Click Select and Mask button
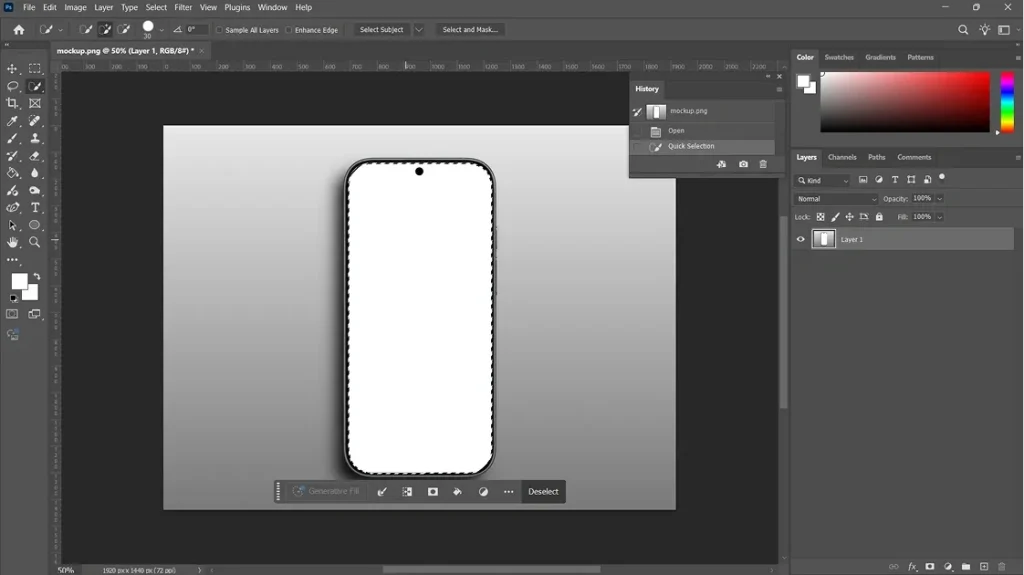 470,29
